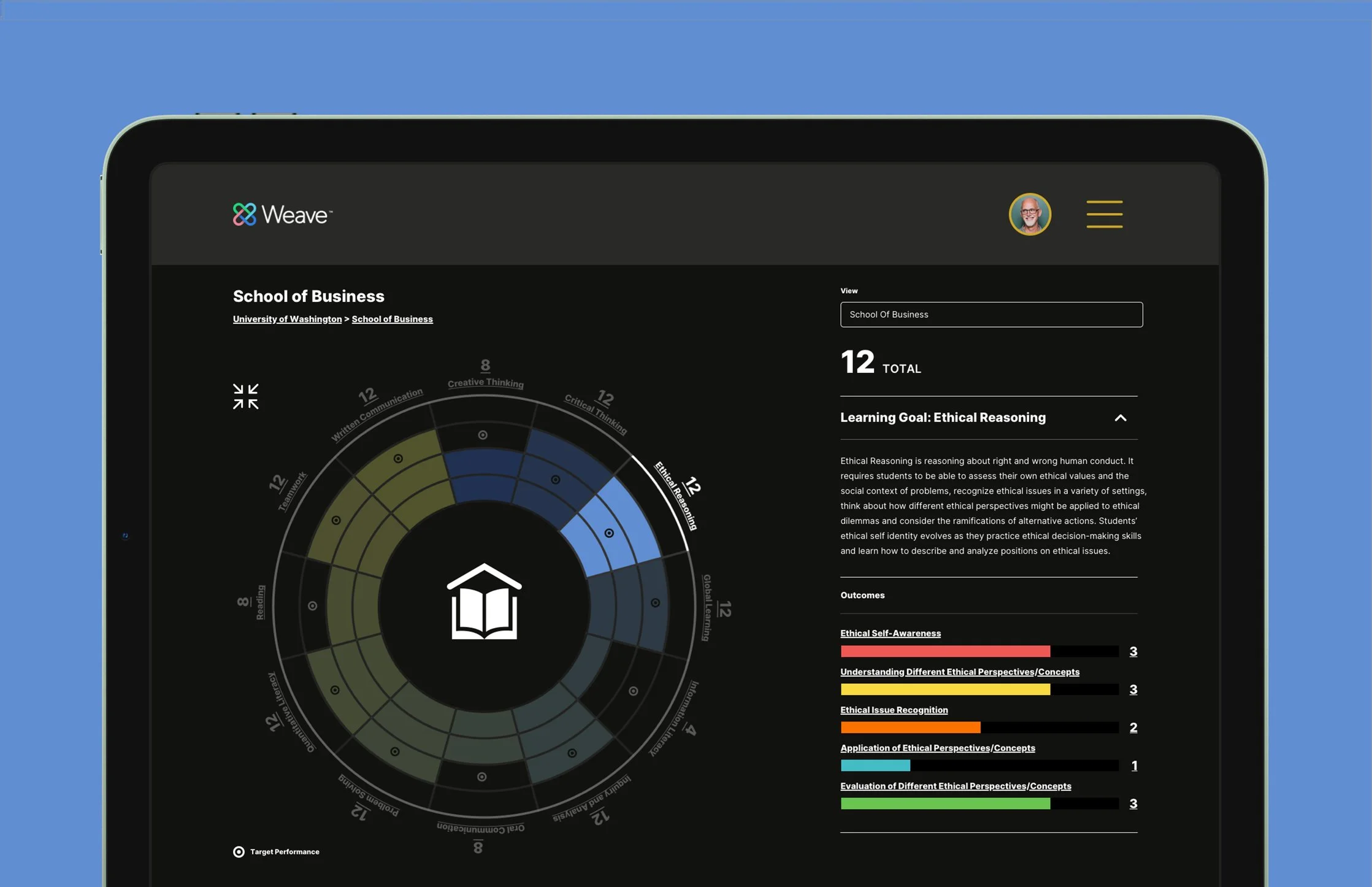The image size is (1372, 887).
Task: Click the target marker in Creative Thinking segment
Action: pos(483,435)
